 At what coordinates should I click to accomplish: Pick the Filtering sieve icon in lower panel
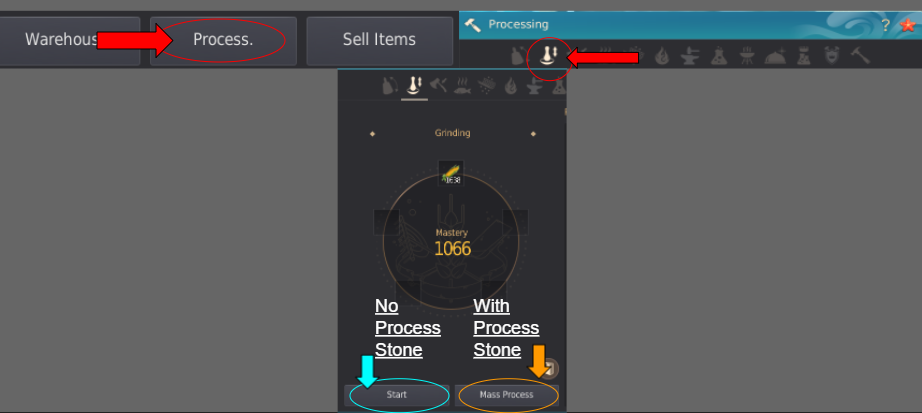[486, 86]
